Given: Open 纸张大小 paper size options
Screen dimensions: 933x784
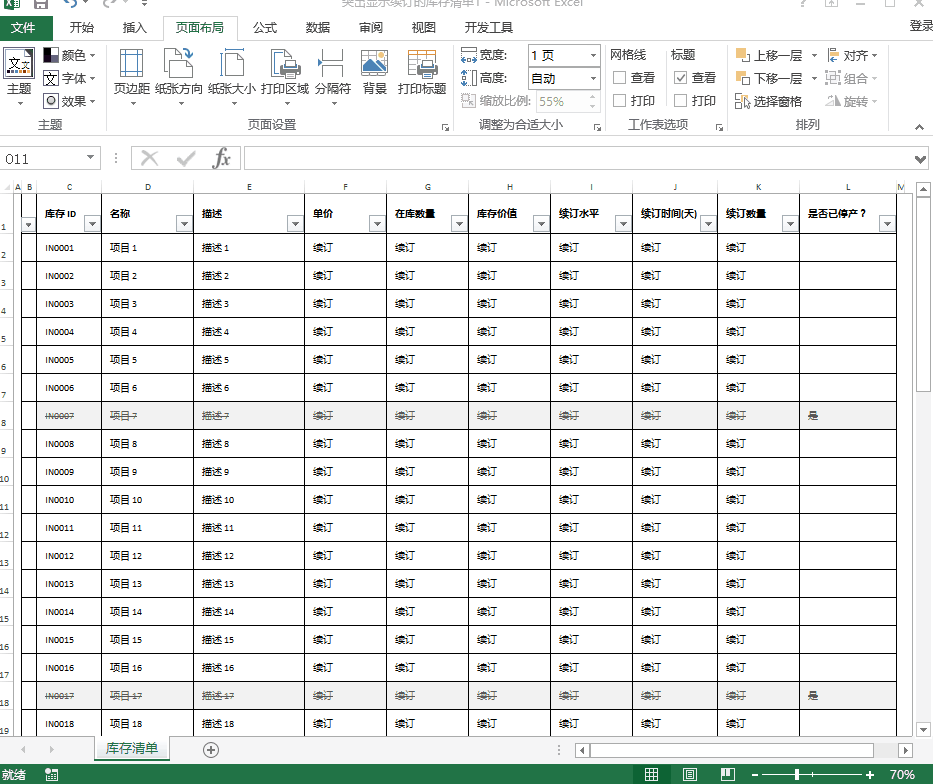Looking at the screenshot, I should click(x=231, y=77).
